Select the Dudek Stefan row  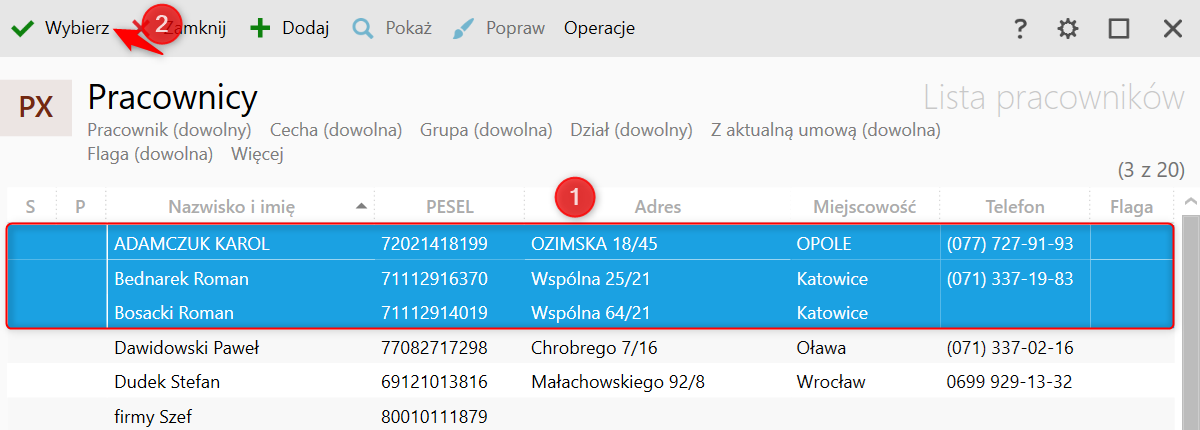pyautogui.click(x=591, y=382)
